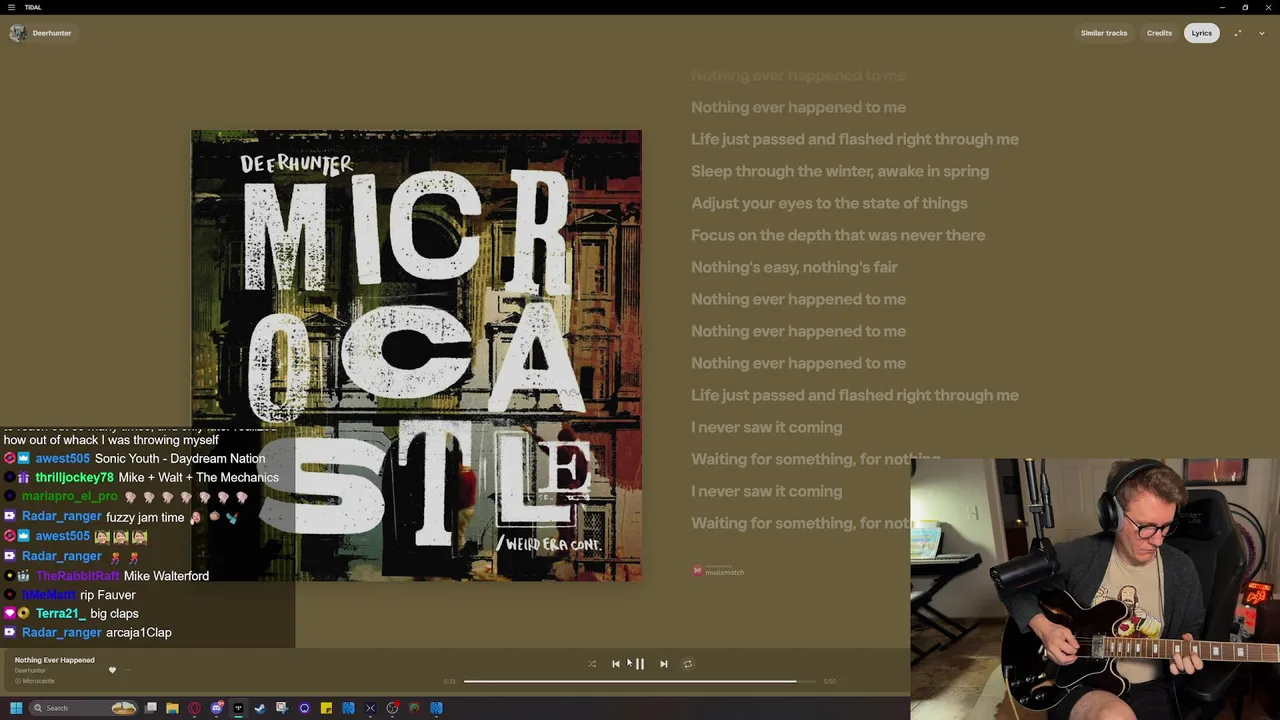Click the Musixmatch lyrics credit logo
The height and width of the screenshot is (720, 1280).
[x=718, y=571]
